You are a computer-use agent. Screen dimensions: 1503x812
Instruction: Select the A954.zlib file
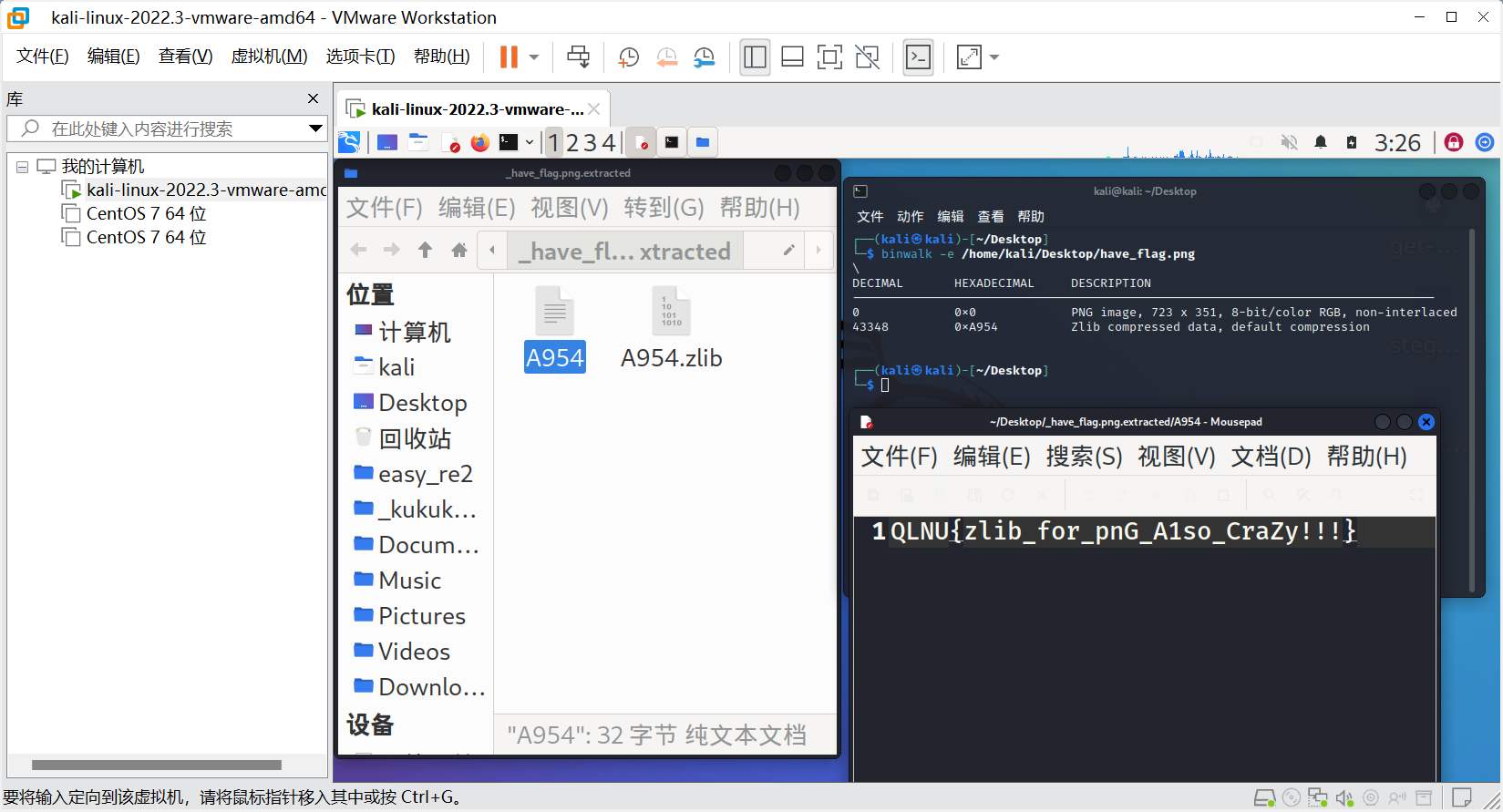click(671, 328)
